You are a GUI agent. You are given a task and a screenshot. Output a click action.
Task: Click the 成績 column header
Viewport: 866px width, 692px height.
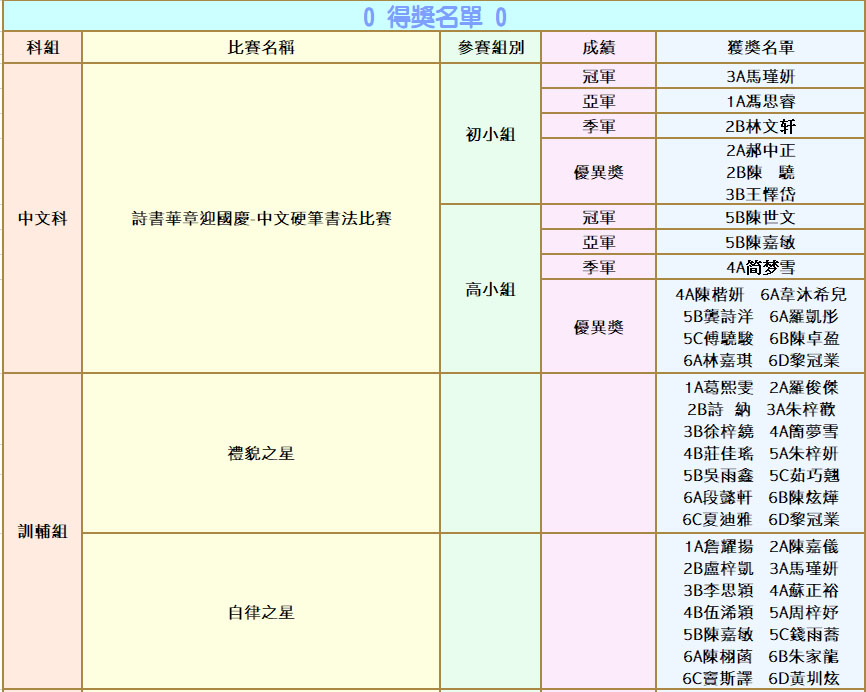[x=598, y=48]
